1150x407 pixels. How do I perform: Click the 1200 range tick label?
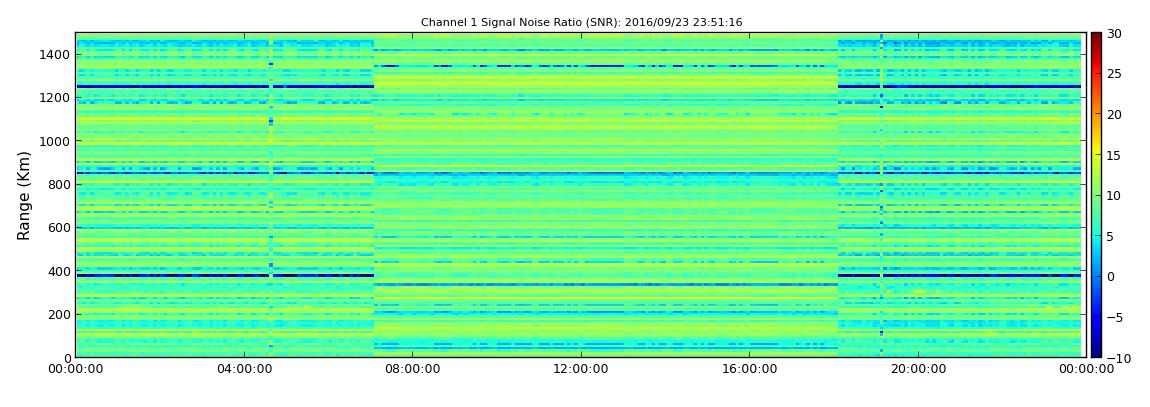[x=56, y=98]
